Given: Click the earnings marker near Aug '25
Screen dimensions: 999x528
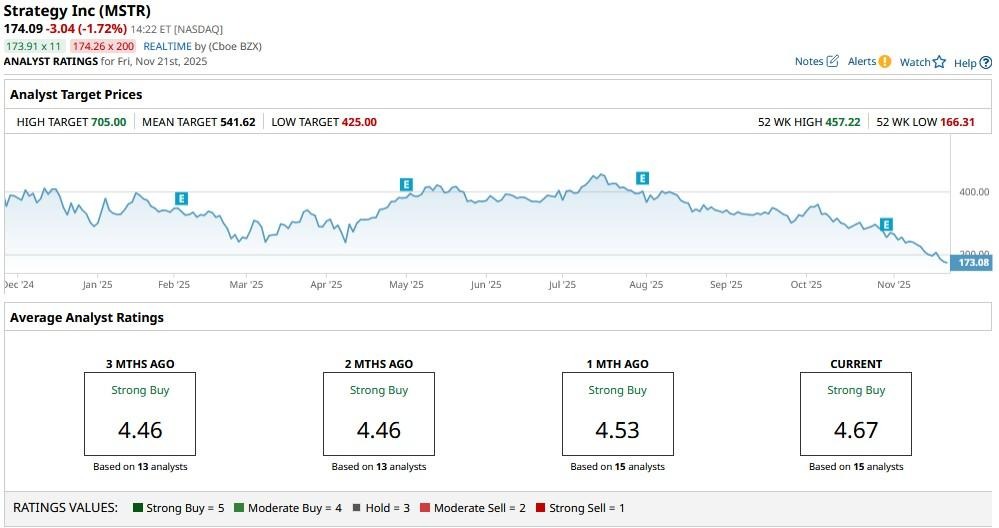Looking at the screenshot, I should coord(642,178).
